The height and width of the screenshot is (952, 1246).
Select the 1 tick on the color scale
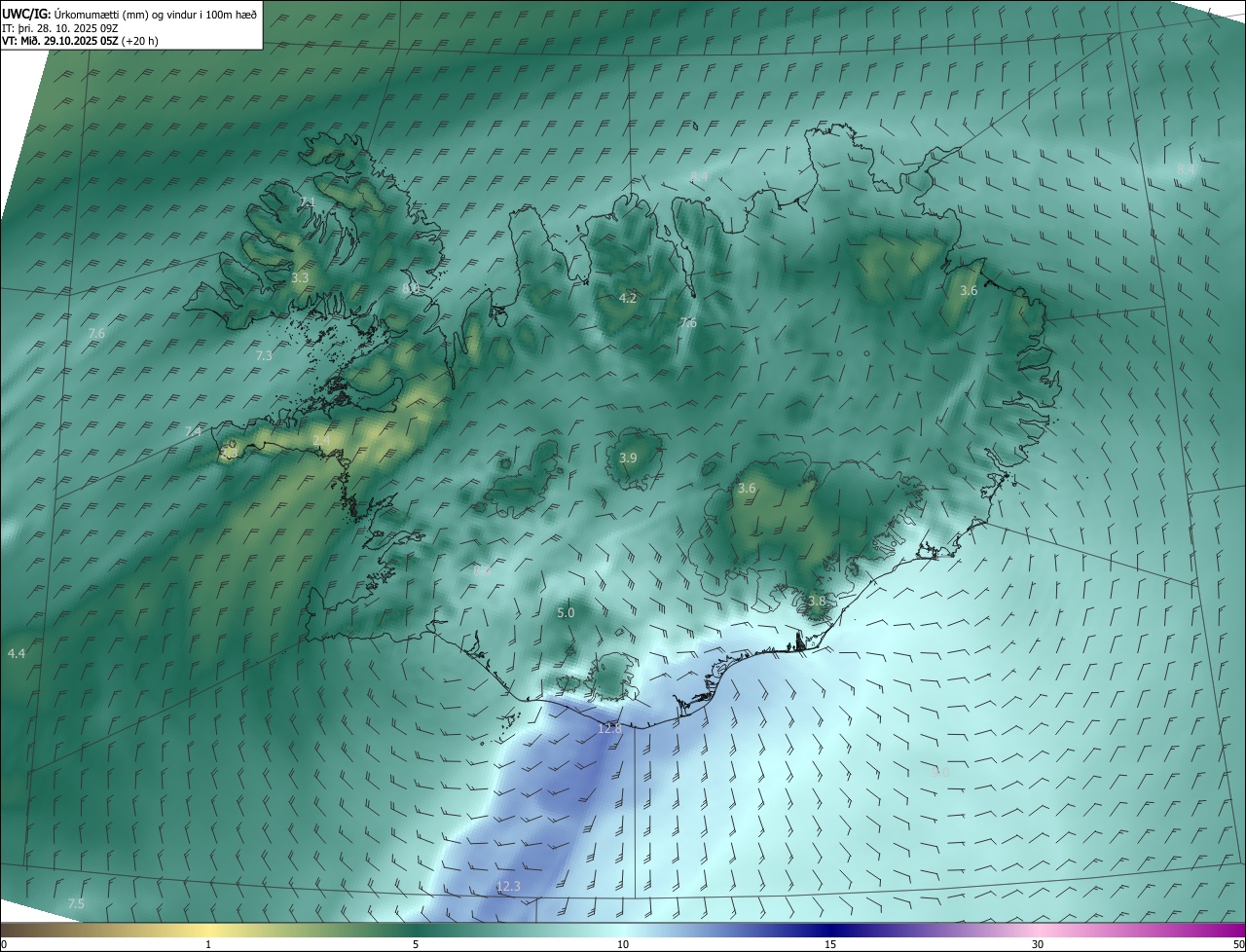(208, 945)
